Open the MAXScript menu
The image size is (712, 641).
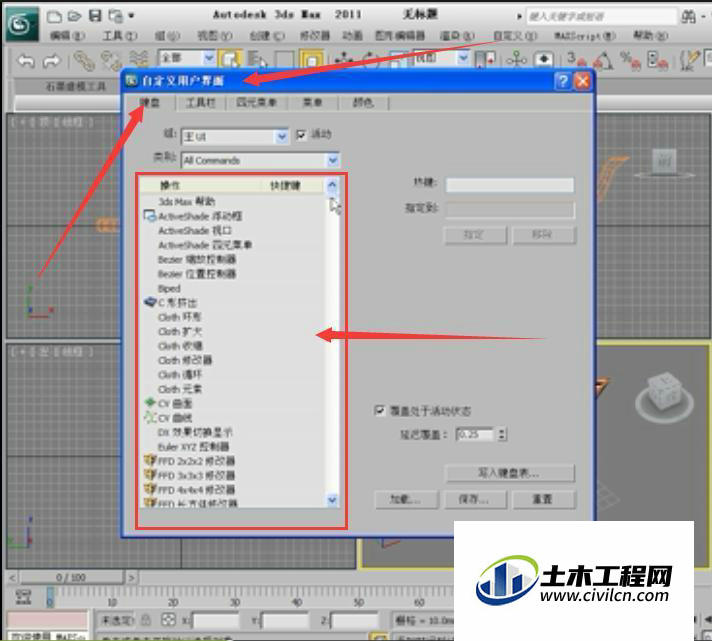(585, 35)
